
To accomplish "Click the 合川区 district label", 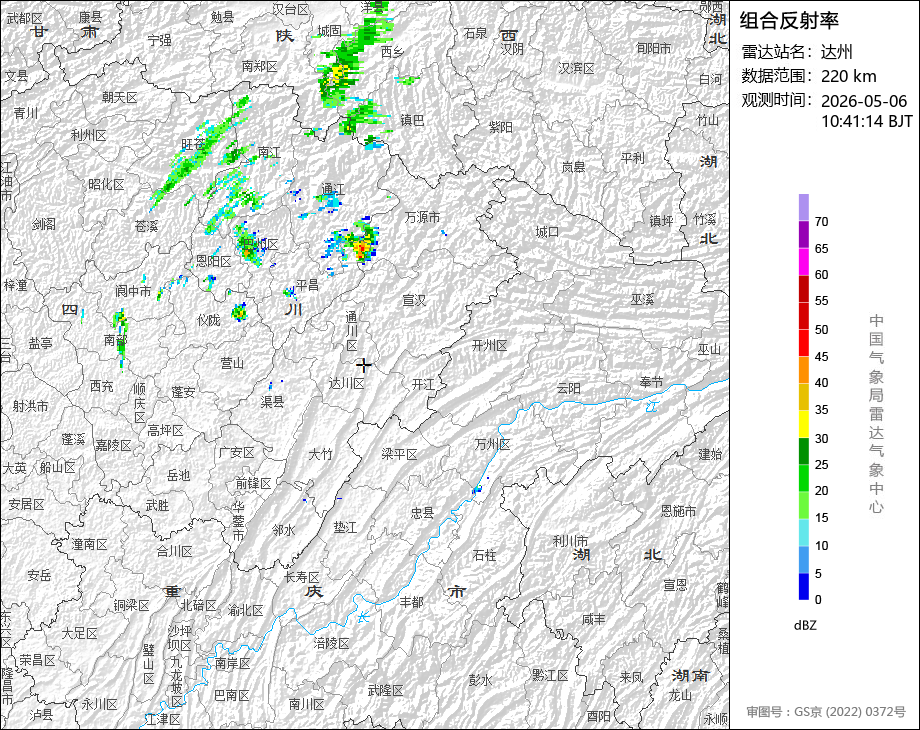I will pyautogui.click(x=174, y=551).
